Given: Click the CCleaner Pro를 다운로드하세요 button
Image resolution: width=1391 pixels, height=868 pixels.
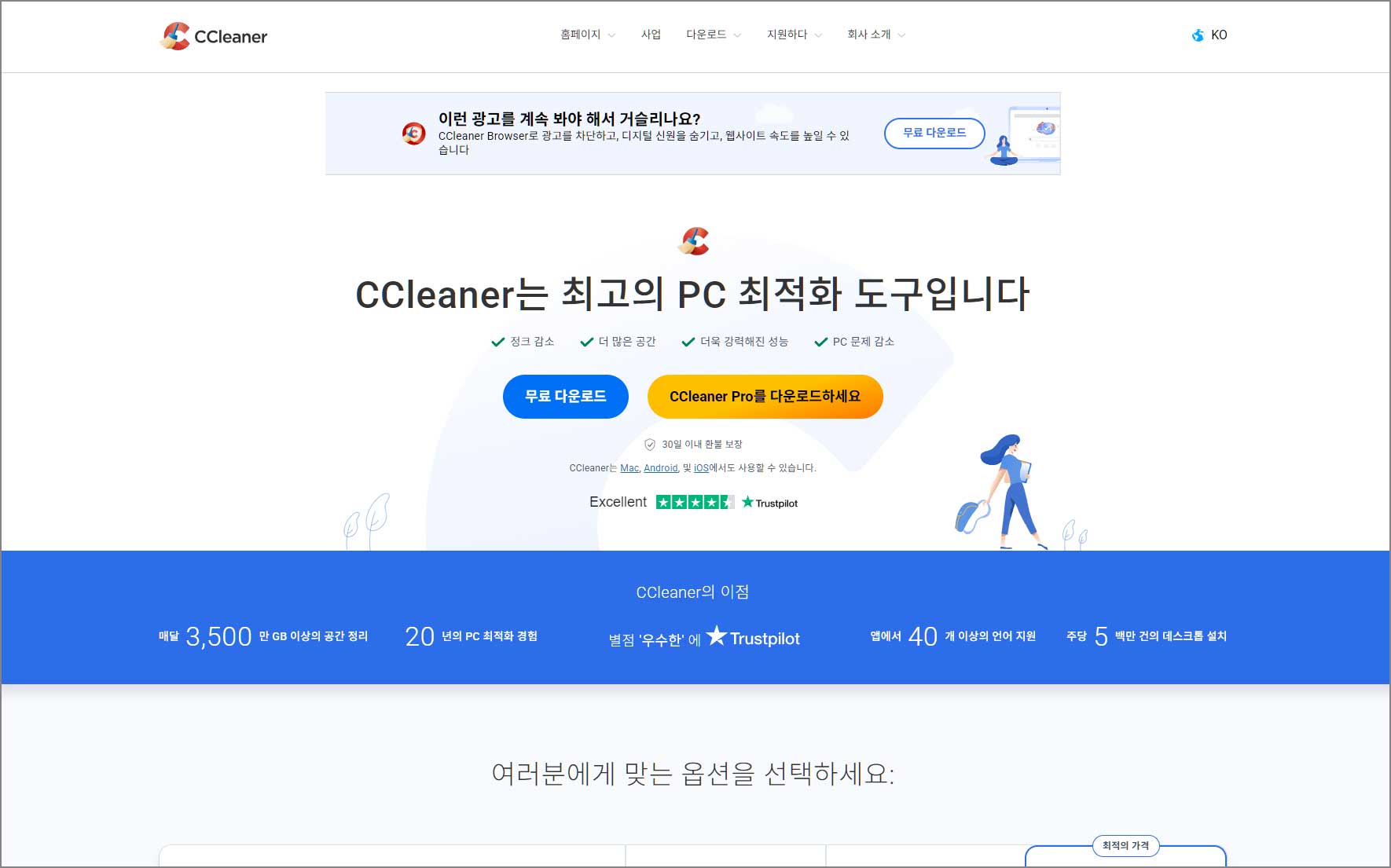Looking at the screenshot, I should point(765,397).
